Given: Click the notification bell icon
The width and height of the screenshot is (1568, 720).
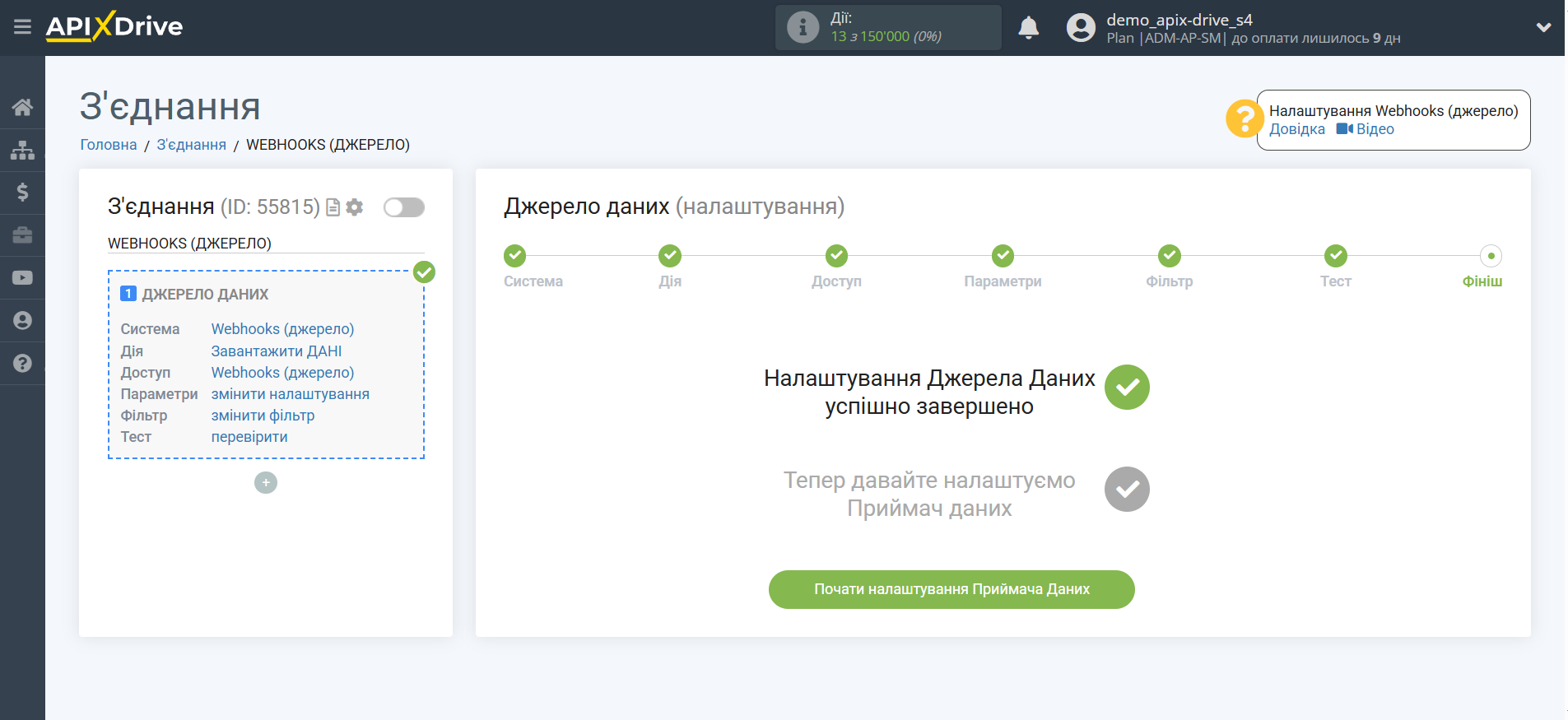Looking at the screenshot, I should tap(1028, 28).
